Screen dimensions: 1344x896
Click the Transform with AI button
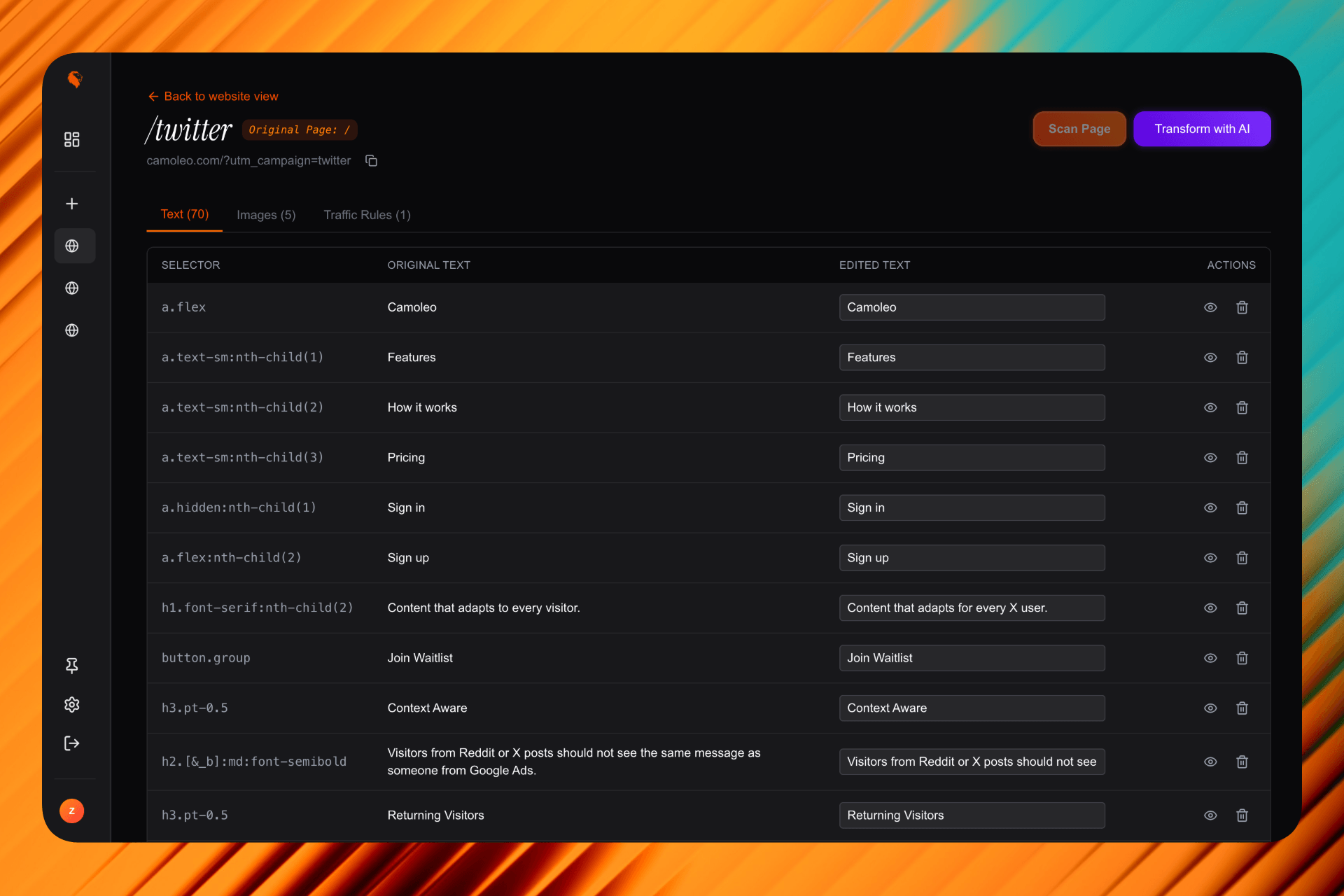(x=1202, y=129)
